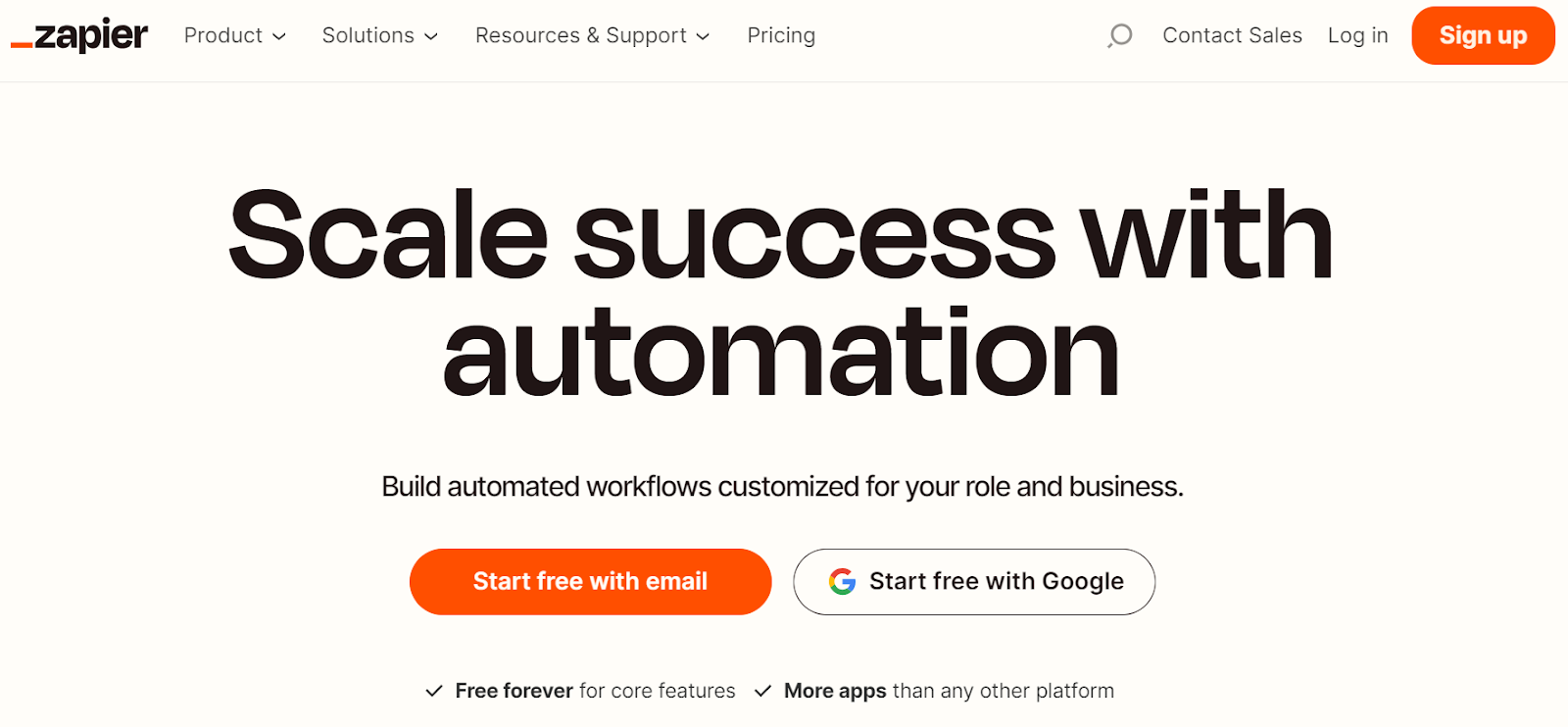
Task: Click the Contact Sales link
Action: pos(1232,35)
